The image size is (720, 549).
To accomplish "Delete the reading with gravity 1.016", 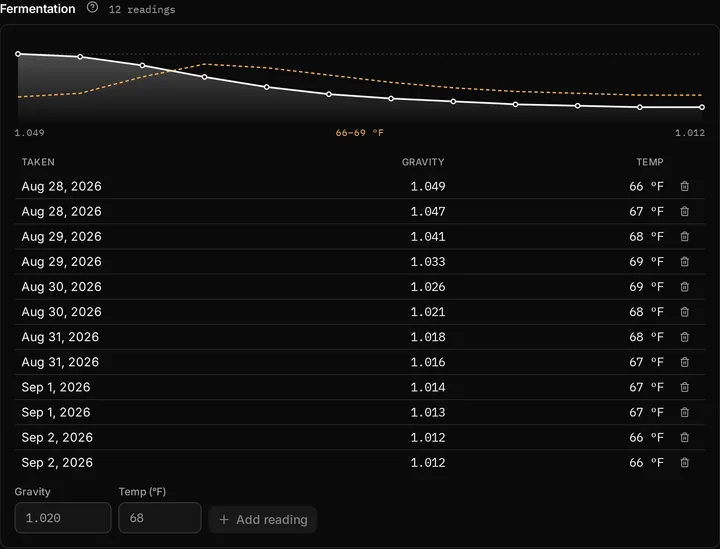I will (684, 362).
